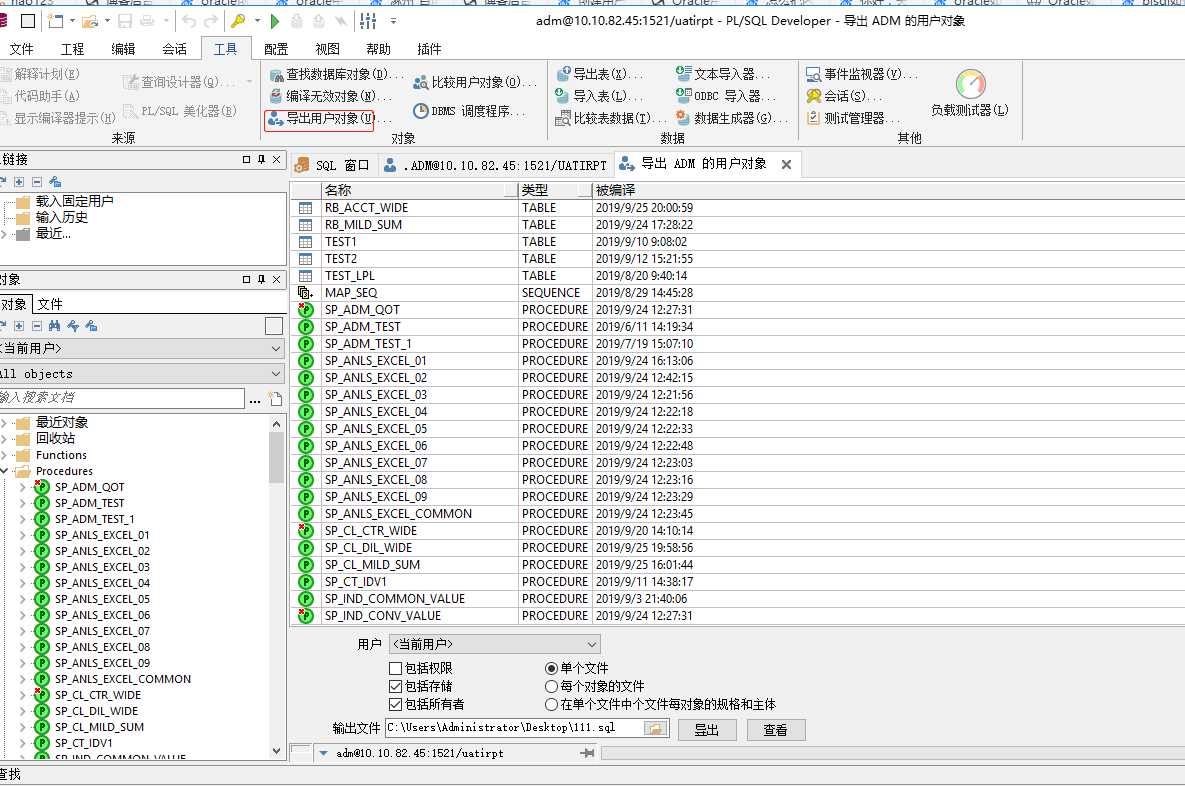Pin the 对象 panel with pushpin icon

(x=261, y=280)
